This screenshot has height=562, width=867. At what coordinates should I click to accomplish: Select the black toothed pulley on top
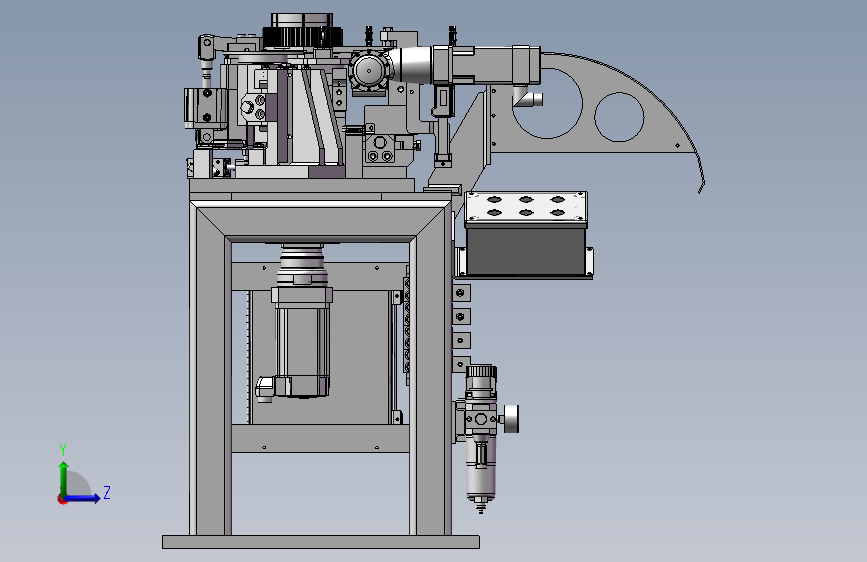pyautogui.click(x=302, y=37)
